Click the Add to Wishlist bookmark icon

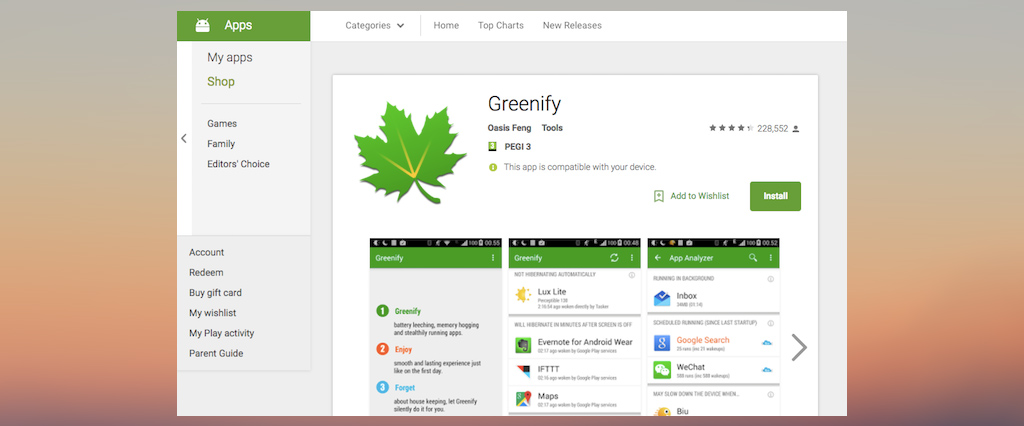coord(659,196)
